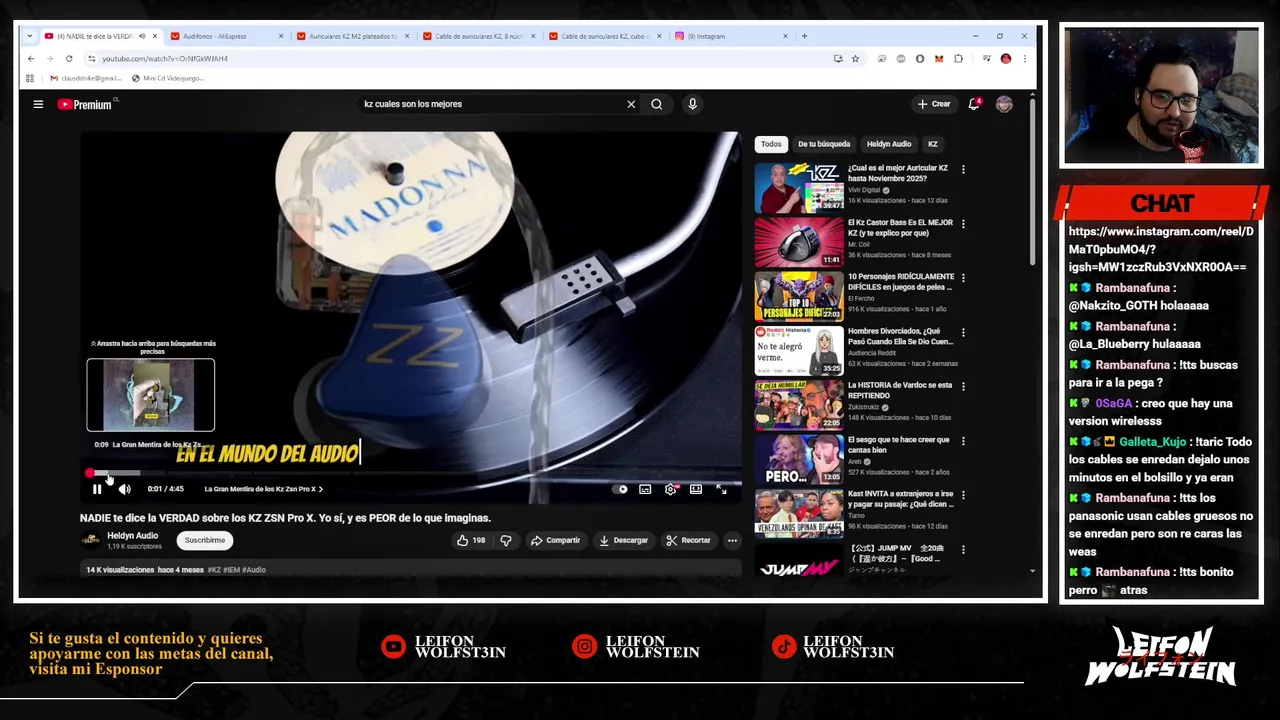Seek on the red video progress bar
The width and height of the screenshot is (1280, 720).
[410, 473]
